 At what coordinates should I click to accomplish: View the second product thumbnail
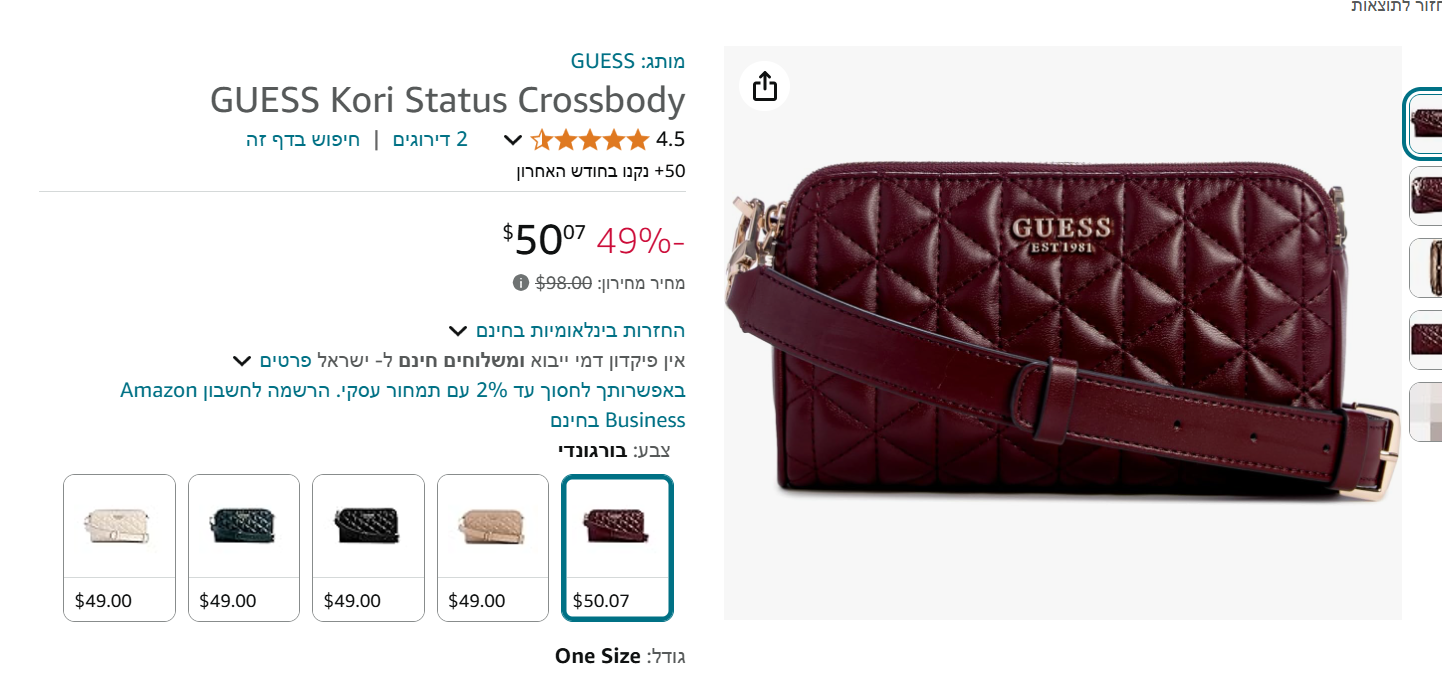(1426, 196)
